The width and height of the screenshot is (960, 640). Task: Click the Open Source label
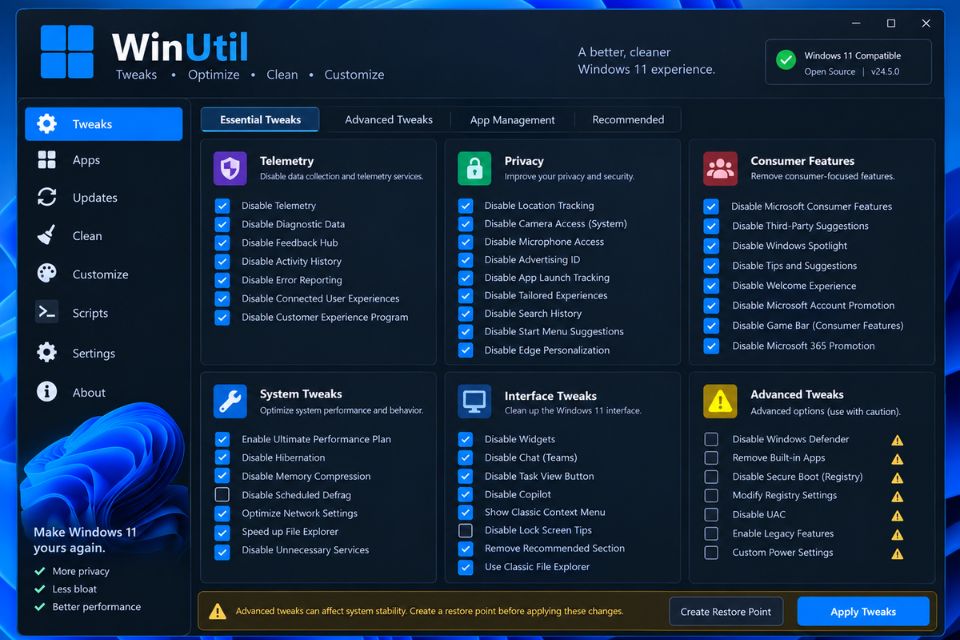point(830,72)
